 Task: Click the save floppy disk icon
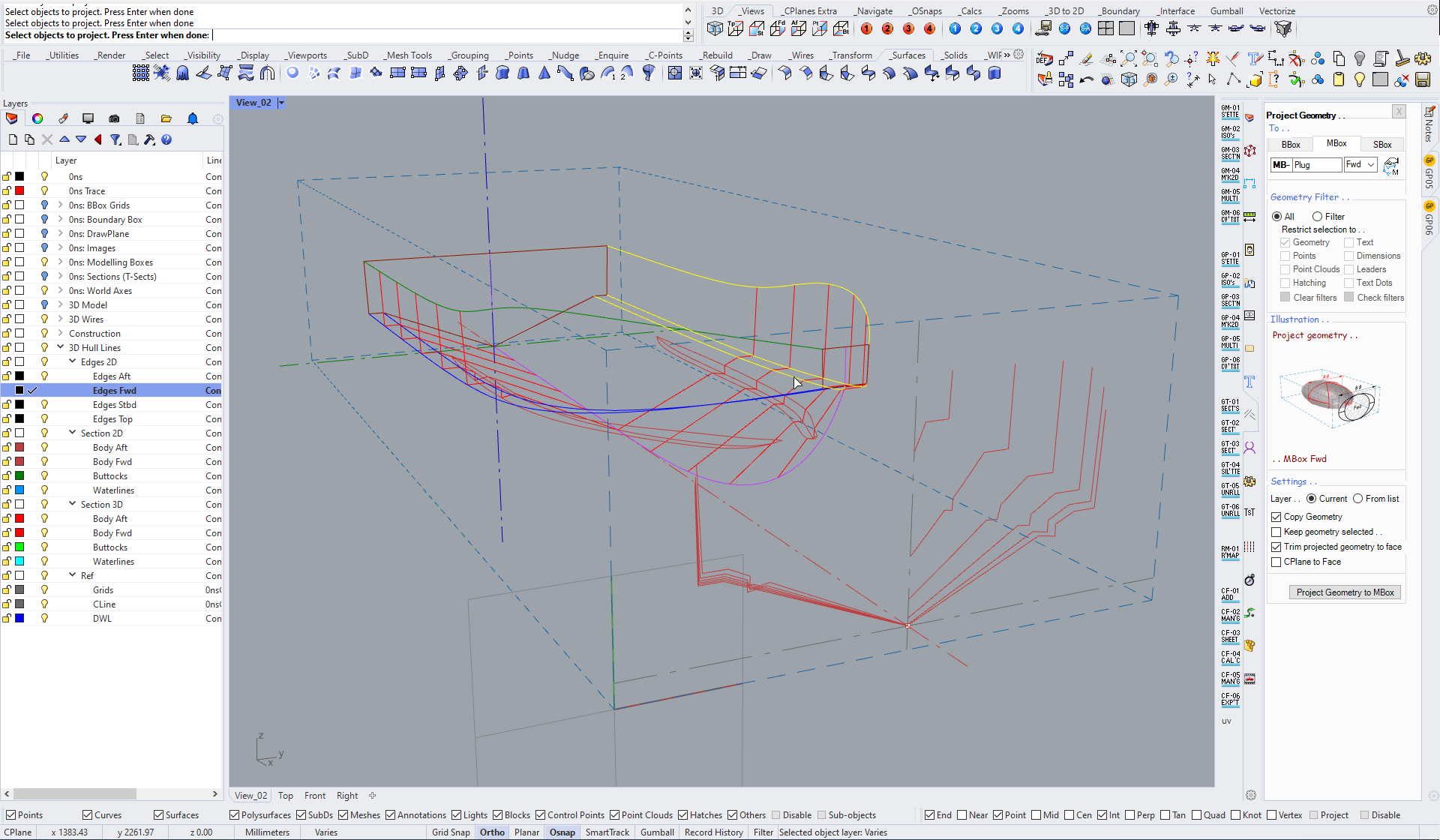(1423, 79)
